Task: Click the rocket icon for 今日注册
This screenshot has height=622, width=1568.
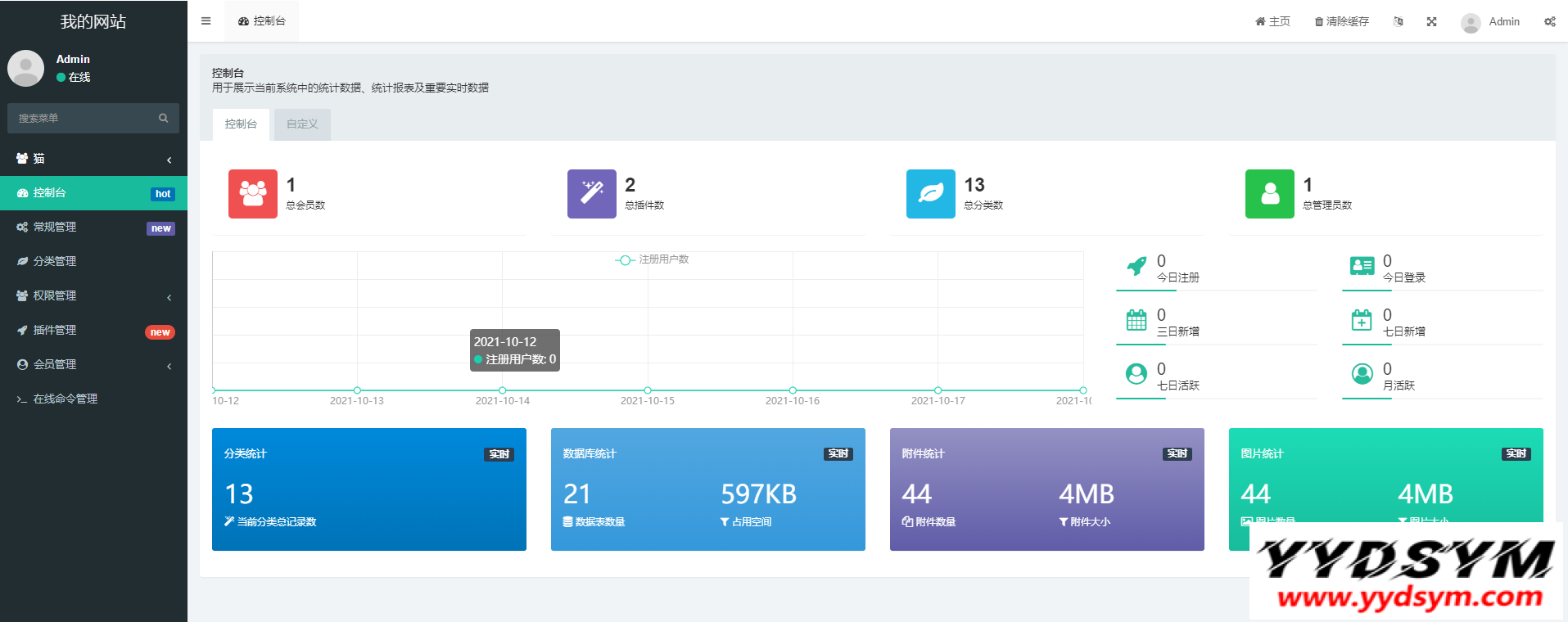Action: click(x=1136, y=266)
